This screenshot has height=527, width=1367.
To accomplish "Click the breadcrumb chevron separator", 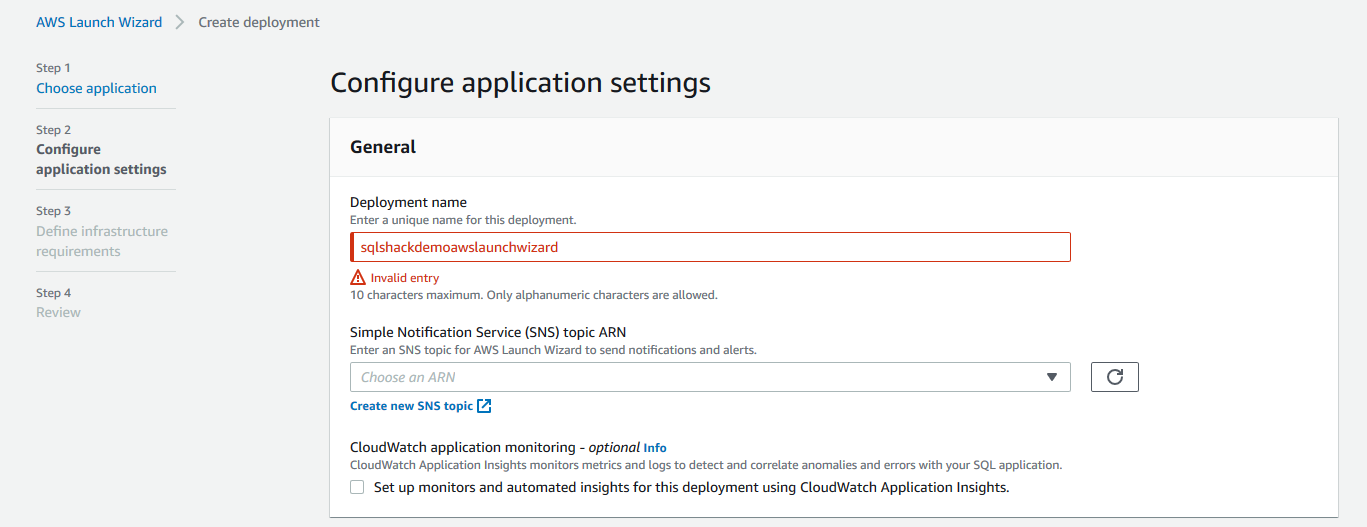I will 180,22.
